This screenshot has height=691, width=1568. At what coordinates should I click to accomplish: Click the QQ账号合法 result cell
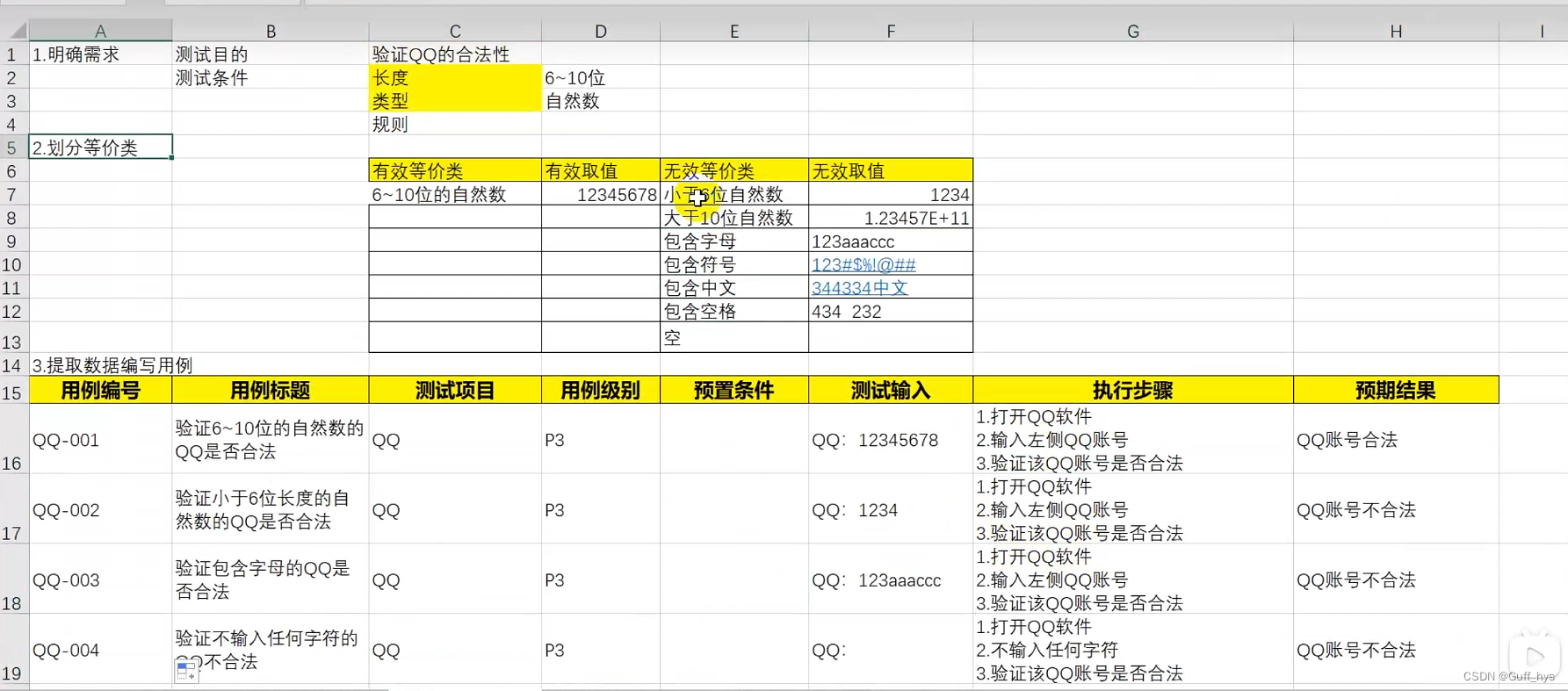coord(1396,440)
